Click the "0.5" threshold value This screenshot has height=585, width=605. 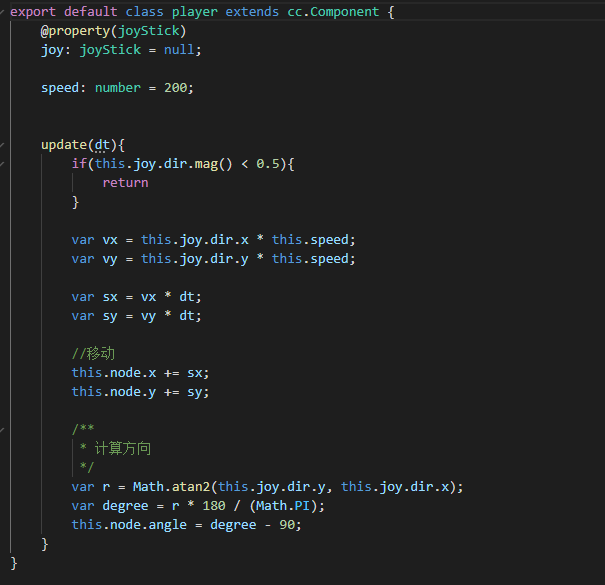point(268,164)
